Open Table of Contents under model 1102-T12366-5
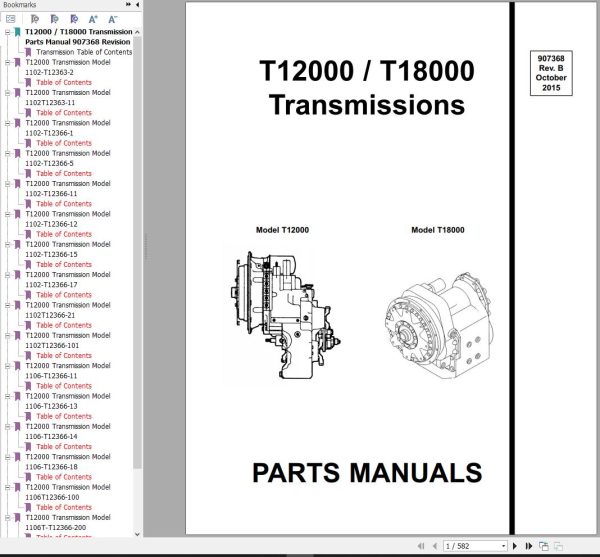This screenshot has height=557, width=600. point(64,173)
